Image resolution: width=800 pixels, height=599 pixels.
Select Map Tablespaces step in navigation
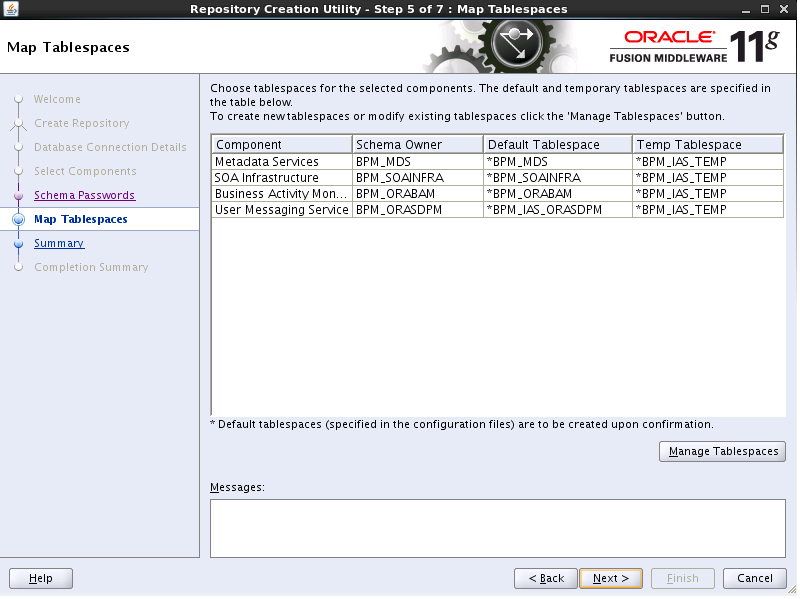tap(81, 220)
